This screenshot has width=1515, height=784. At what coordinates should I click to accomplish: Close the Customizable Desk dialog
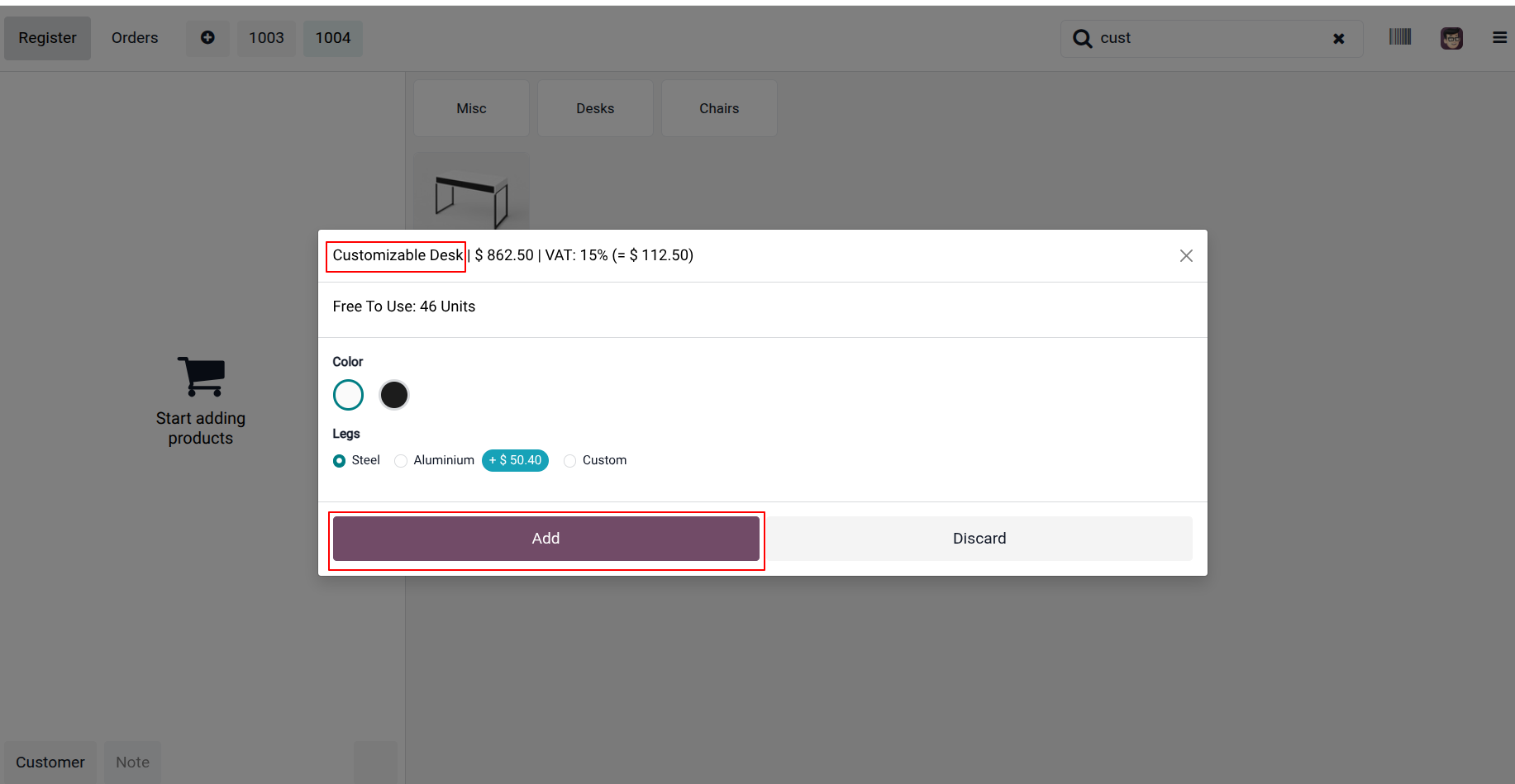pyautogui.click(x=1186, y=256)
